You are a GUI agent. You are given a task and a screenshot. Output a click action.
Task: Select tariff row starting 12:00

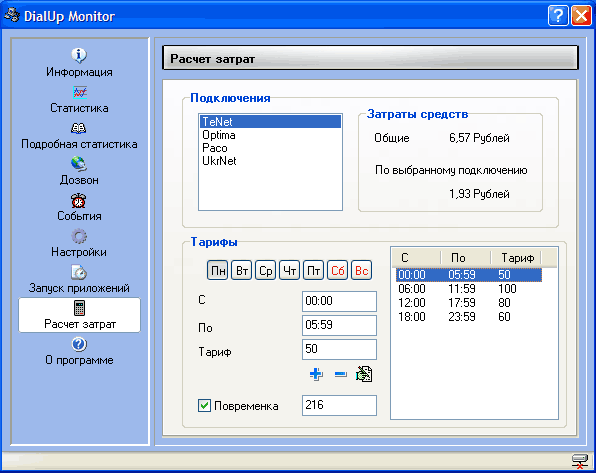[469, 303]
